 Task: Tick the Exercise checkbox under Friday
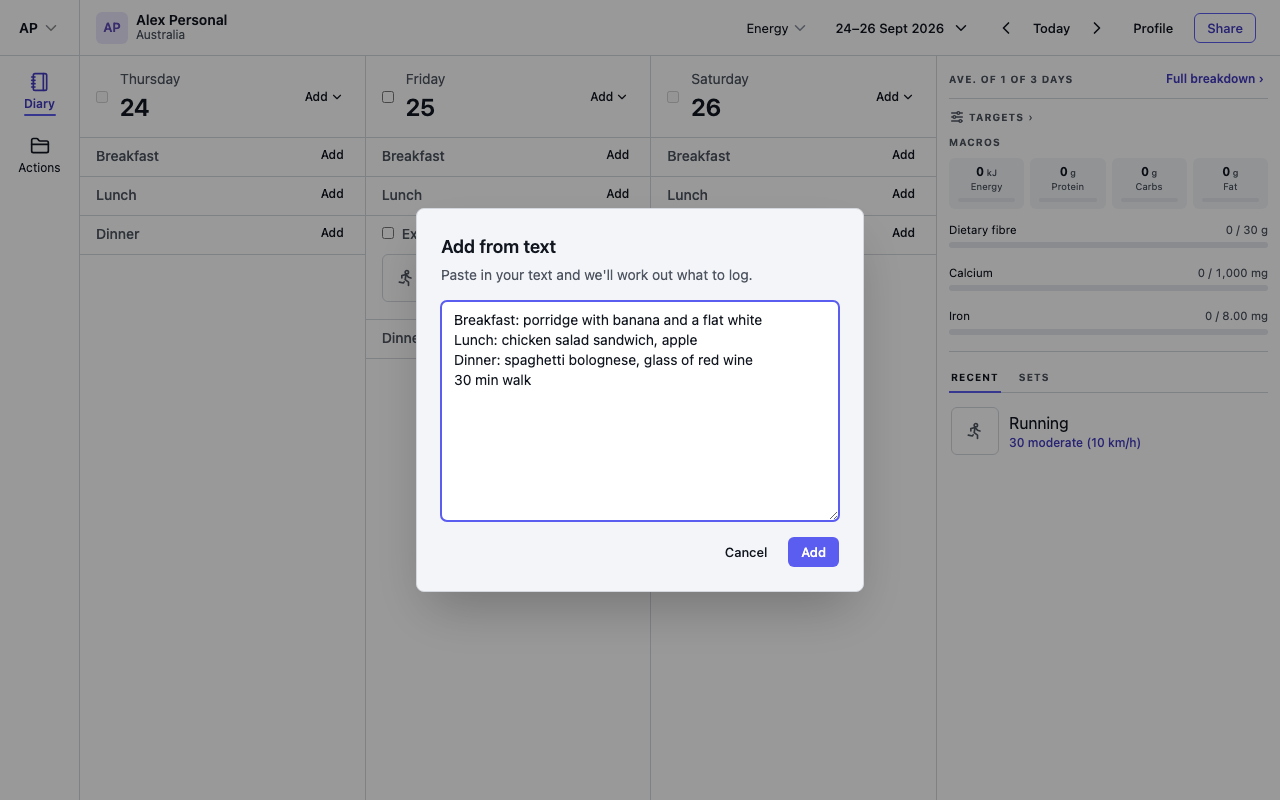point(388,233)
